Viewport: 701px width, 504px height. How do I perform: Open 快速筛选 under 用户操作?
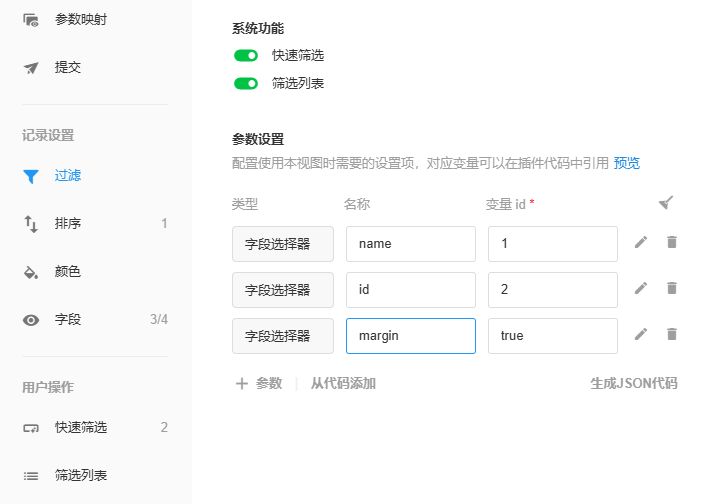(x=80, y=428)
